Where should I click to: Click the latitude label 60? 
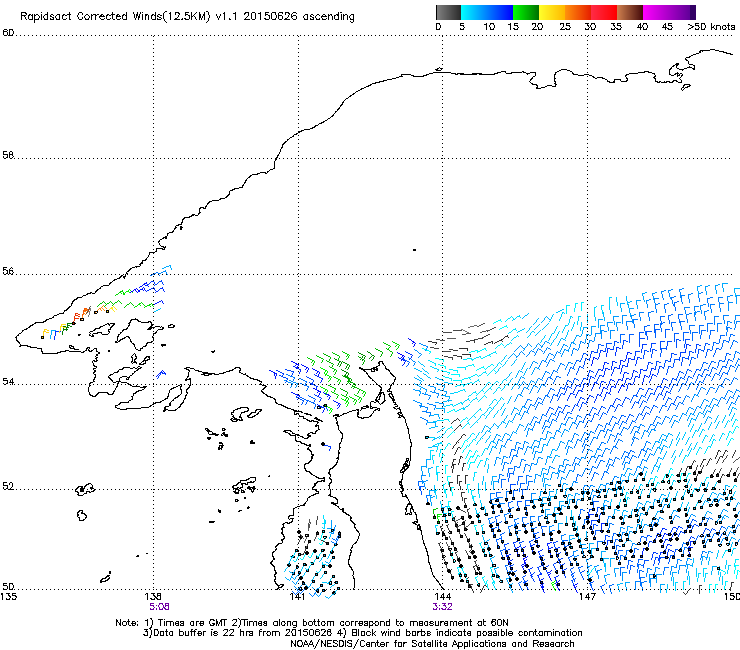click(x=8, y=33)
